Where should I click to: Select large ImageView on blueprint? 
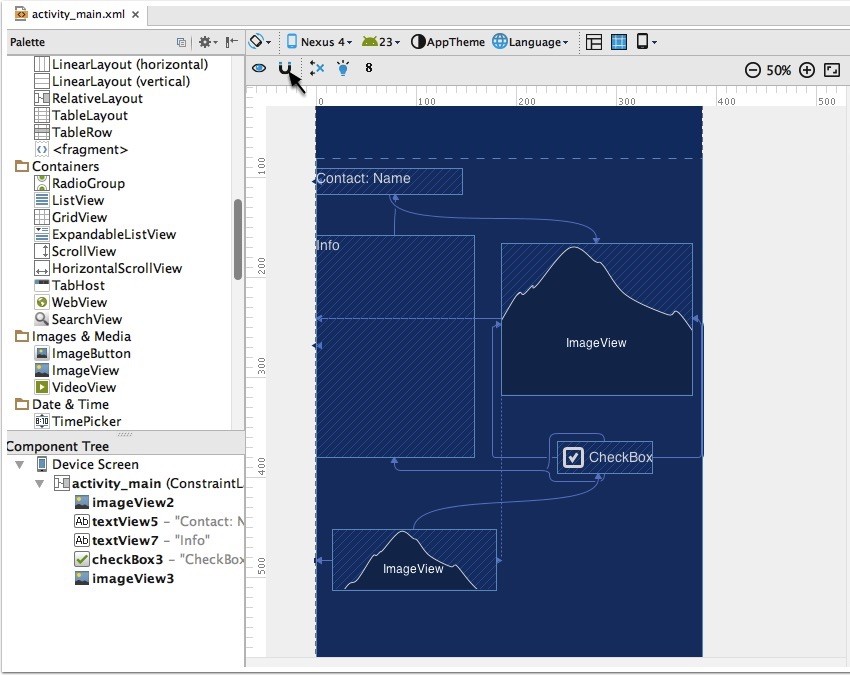click(597, 319)
